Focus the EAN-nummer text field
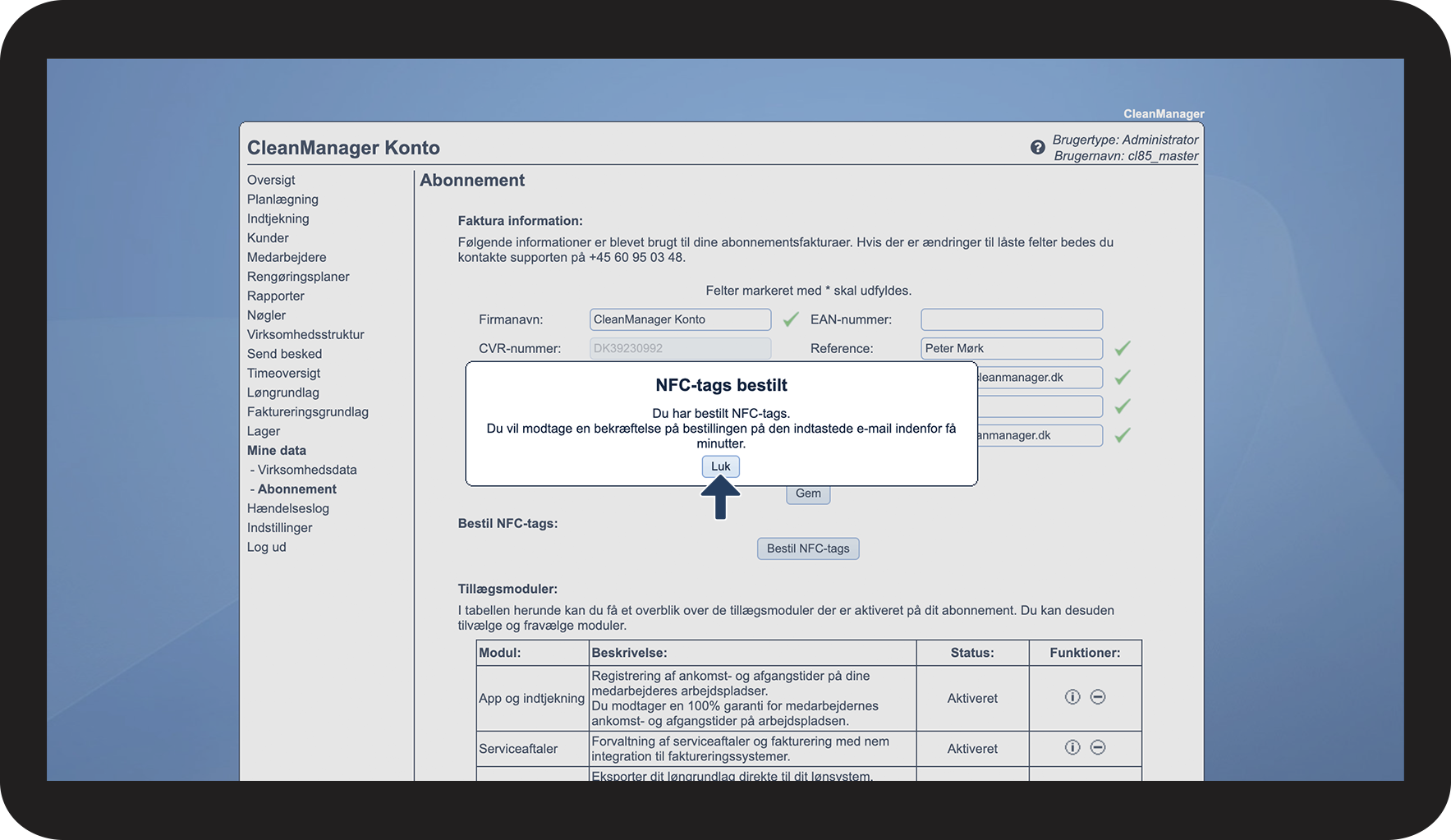Screen dimensions: 1451x840 [x=1011, y=319]
